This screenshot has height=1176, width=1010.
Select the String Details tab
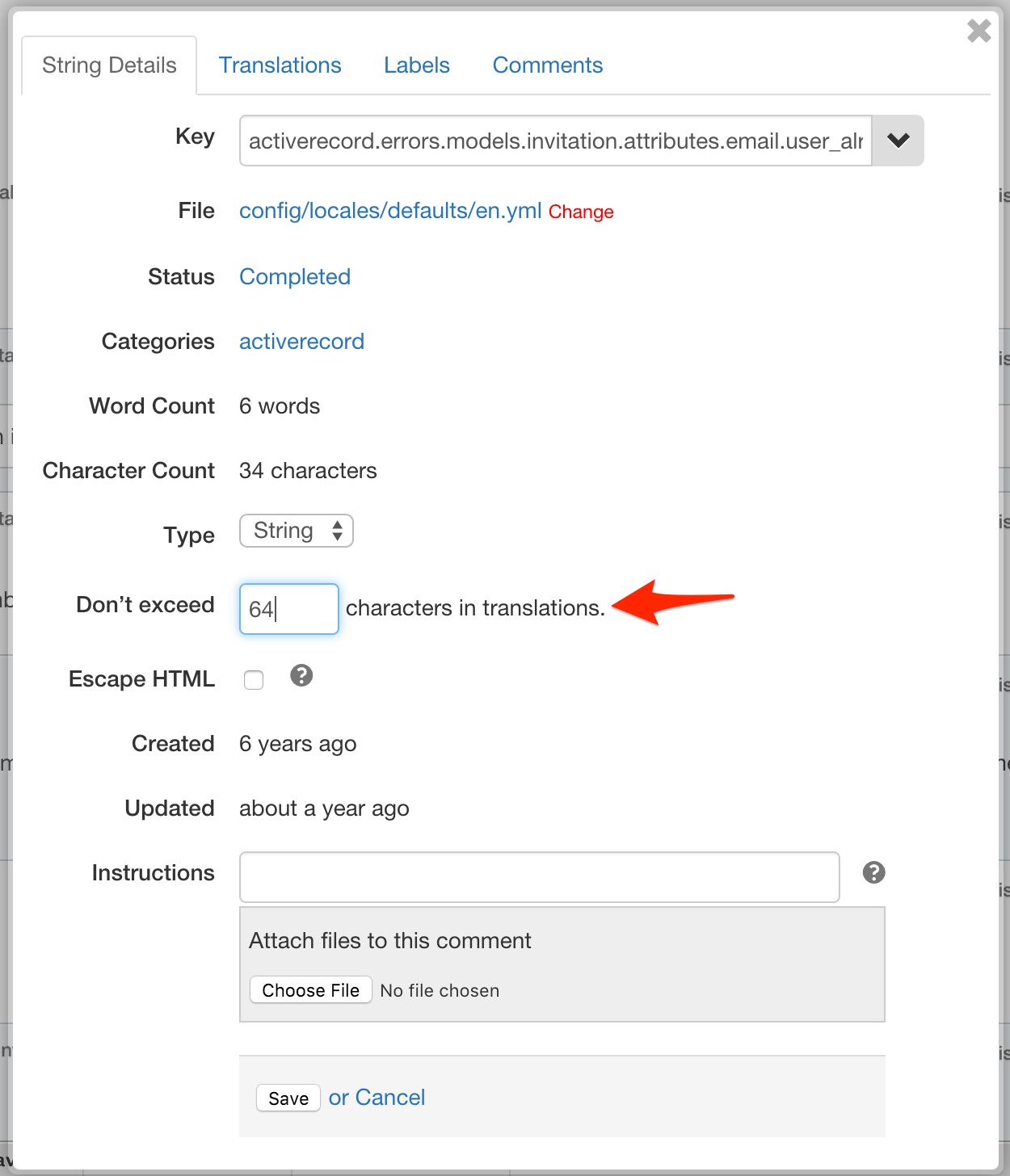109,65
